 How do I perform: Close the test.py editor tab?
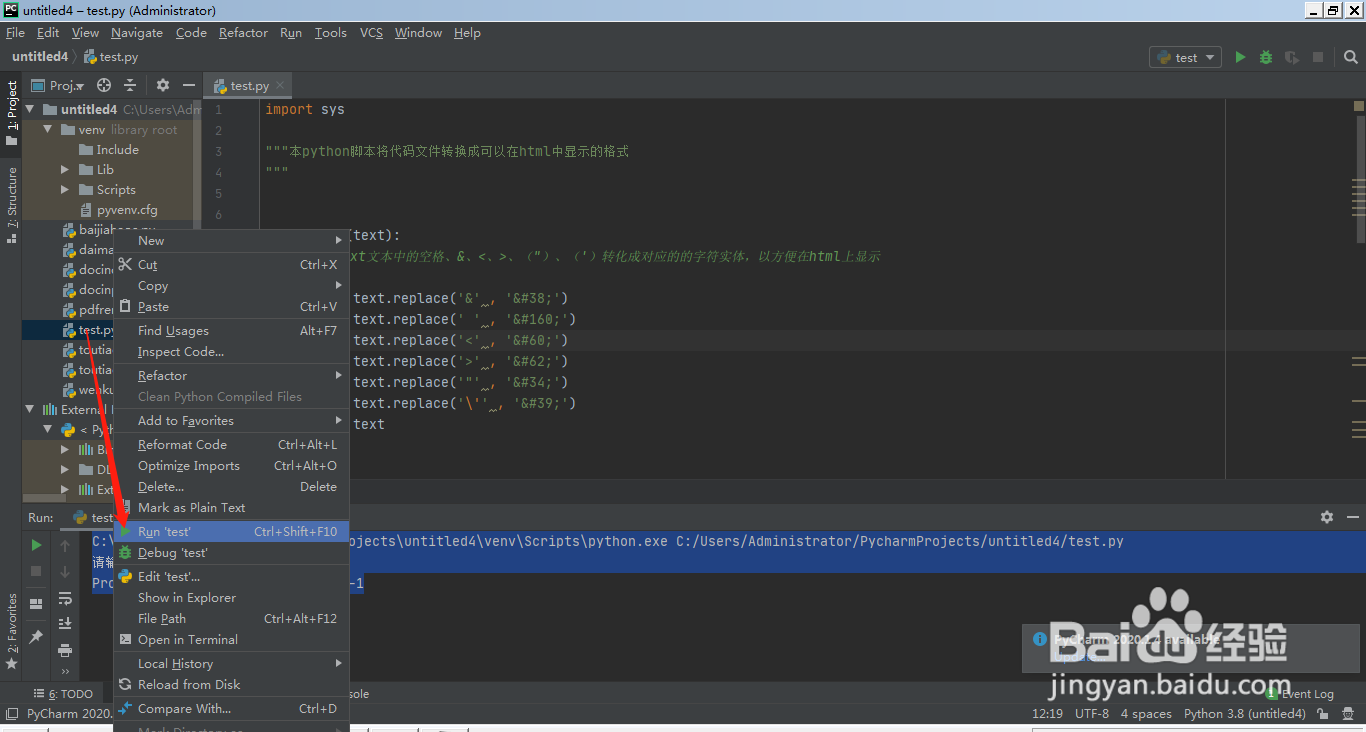click(x=281, y=86)
